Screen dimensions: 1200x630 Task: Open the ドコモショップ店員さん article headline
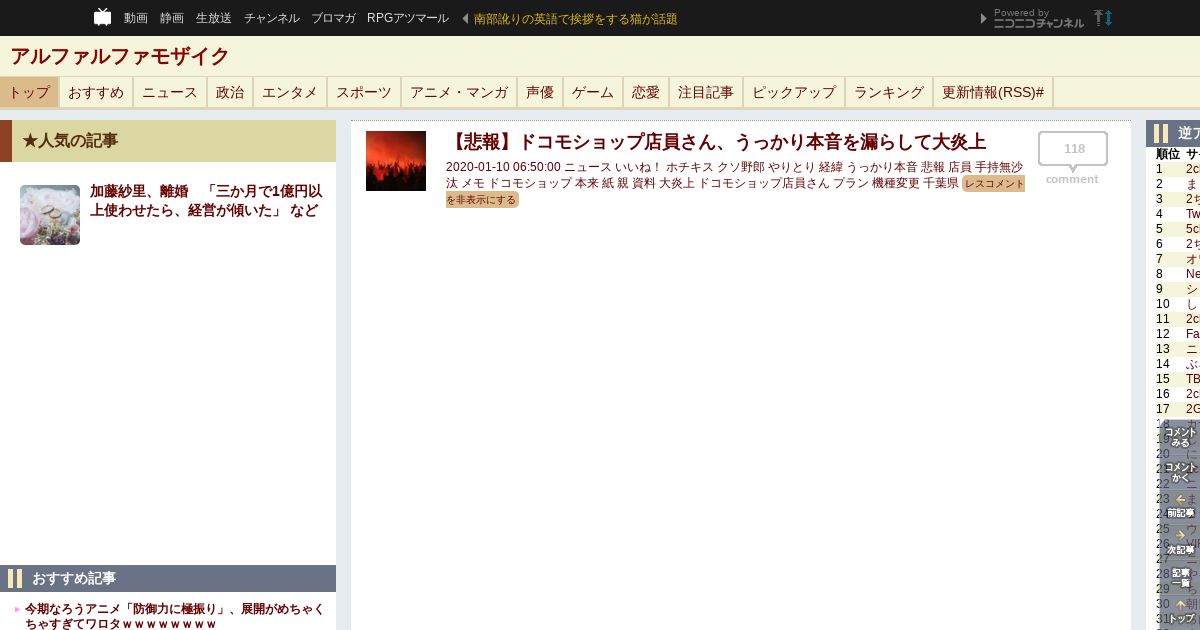tap(716, 142)
